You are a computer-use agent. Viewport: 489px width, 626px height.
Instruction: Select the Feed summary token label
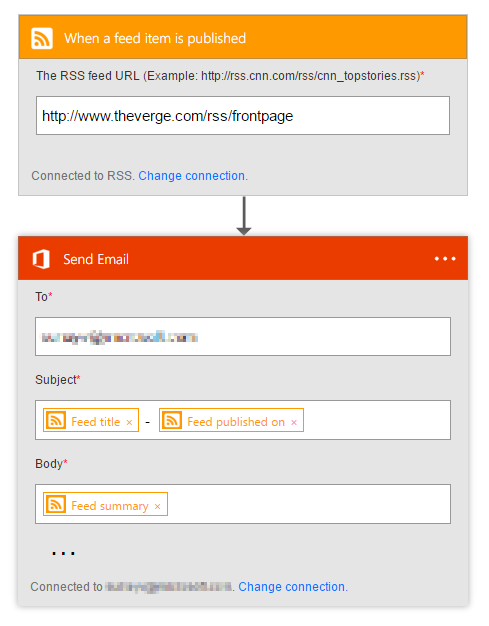110,506
